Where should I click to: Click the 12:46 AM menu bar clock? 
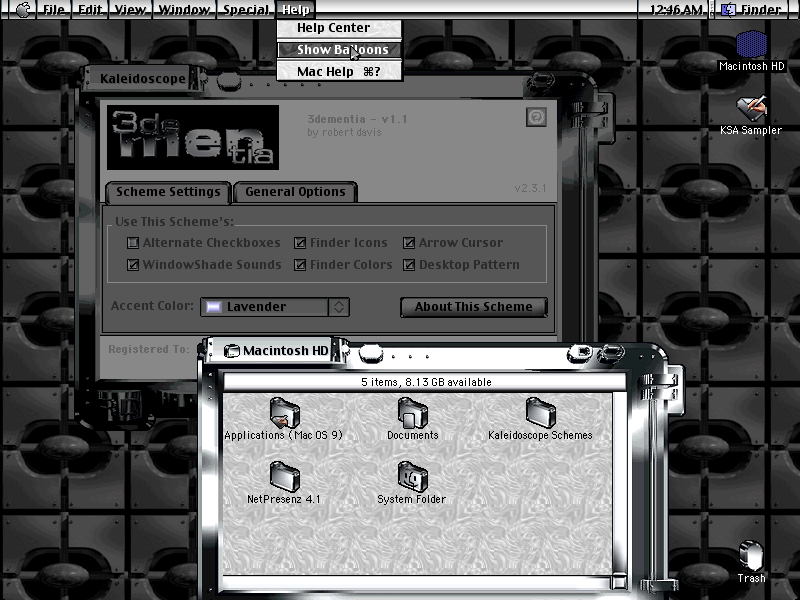click(676, 9)
